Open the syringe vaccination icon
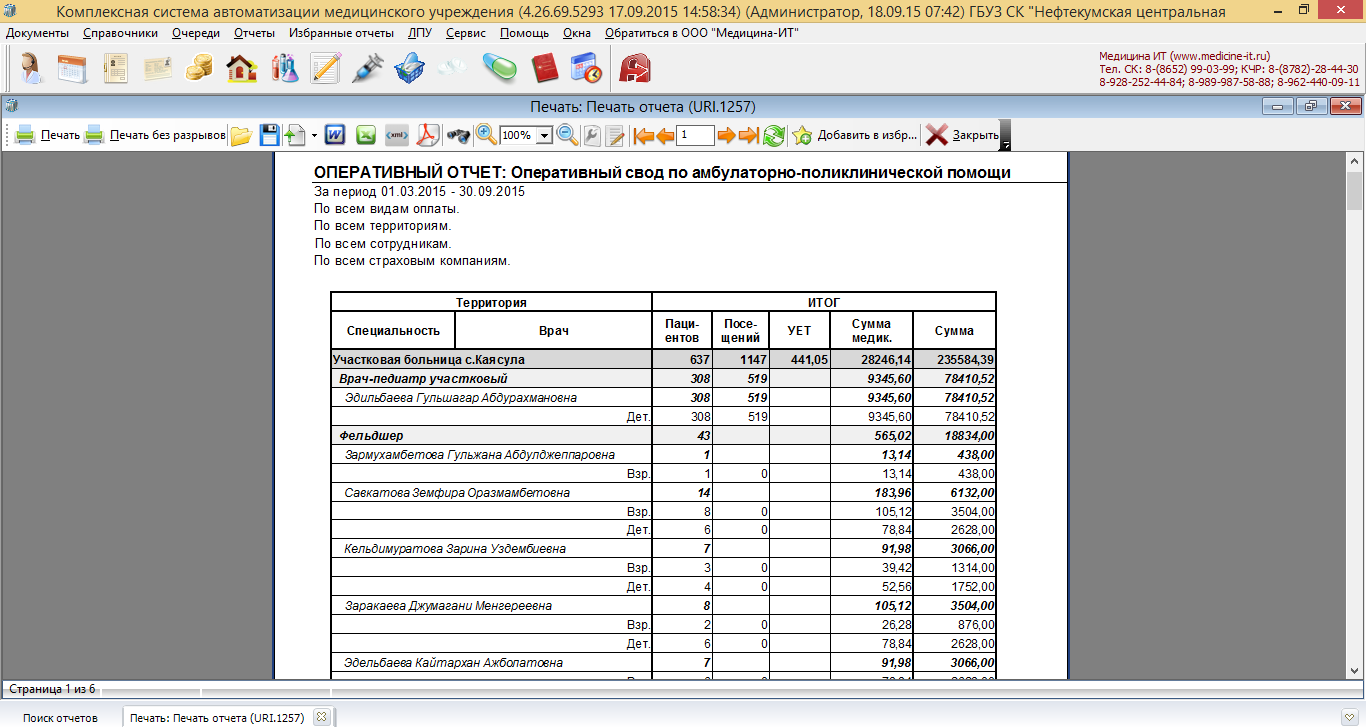Viewport: 1366px width, 728px height. pos(368,68)
